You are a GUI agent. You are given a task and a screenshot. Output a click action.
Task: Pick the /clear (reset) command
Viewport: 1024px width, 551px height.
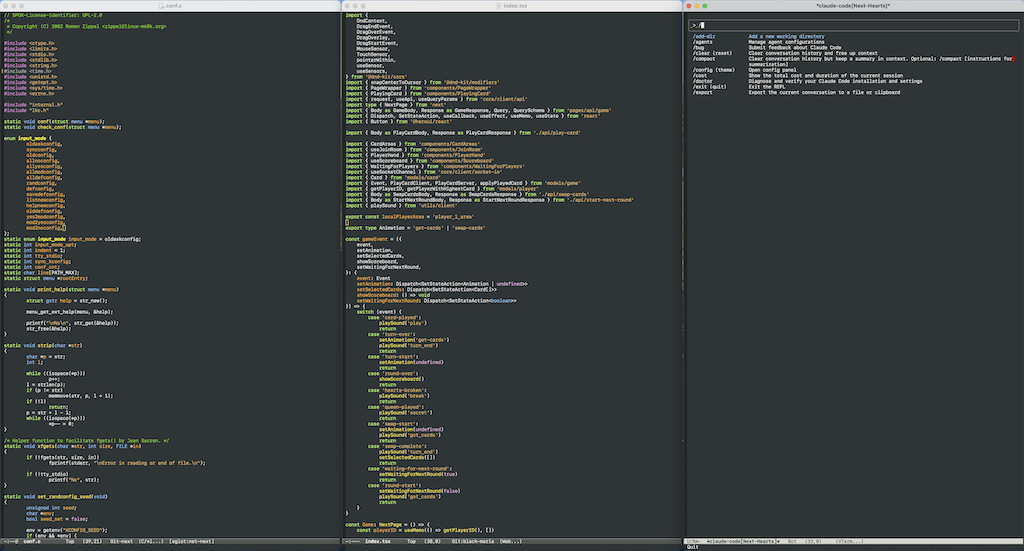pos(712,53)
